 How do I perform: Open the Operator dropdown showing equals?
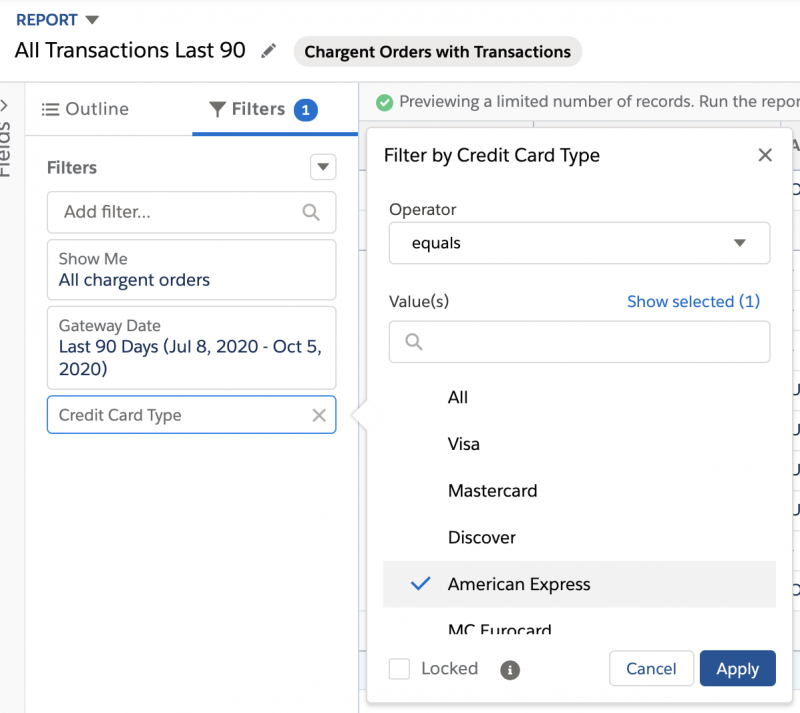point(579,243)
